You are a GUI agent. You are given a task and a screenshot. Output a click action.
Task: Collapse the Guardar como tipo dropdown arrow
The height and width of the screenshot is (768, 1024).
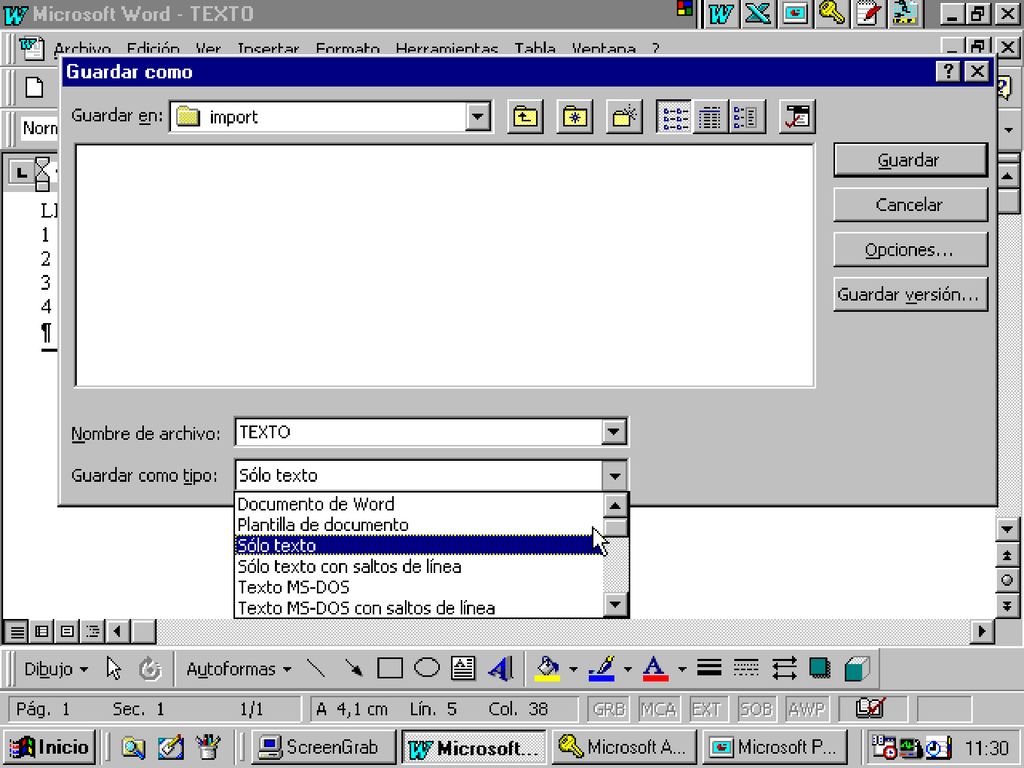tap(614, 475)
